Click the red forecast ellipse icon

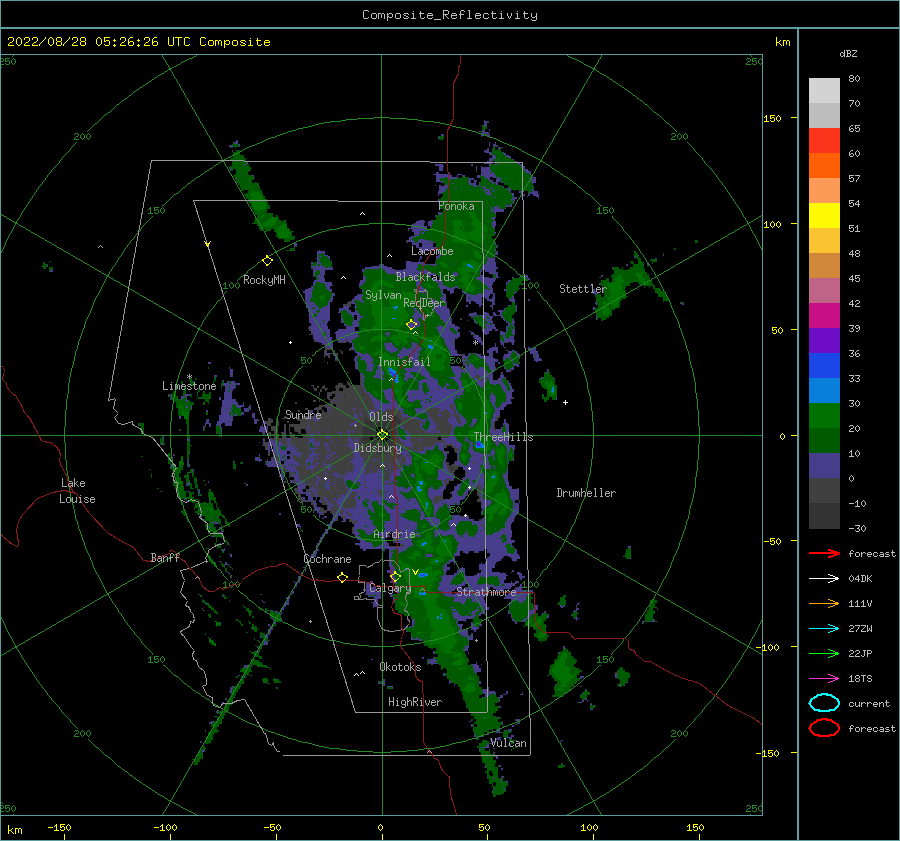(824, 728)
